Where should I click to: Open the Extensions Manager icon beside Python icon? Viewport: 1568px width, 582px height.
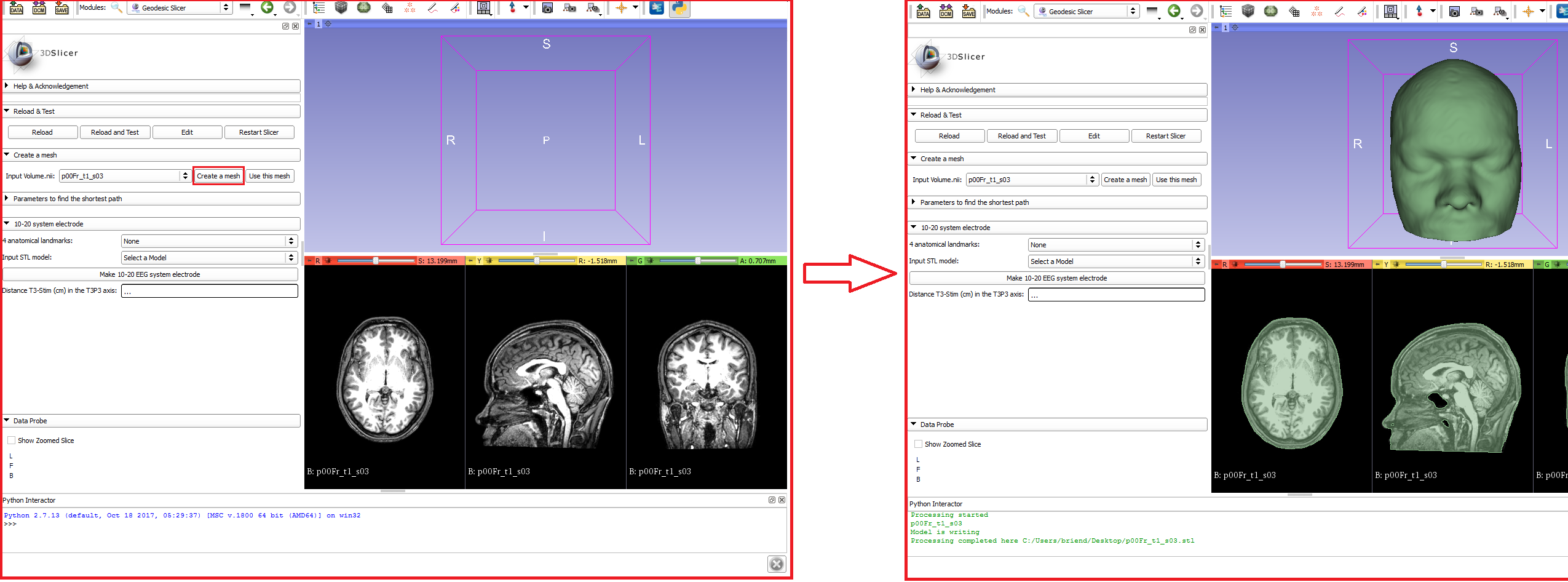coord(657,8)
